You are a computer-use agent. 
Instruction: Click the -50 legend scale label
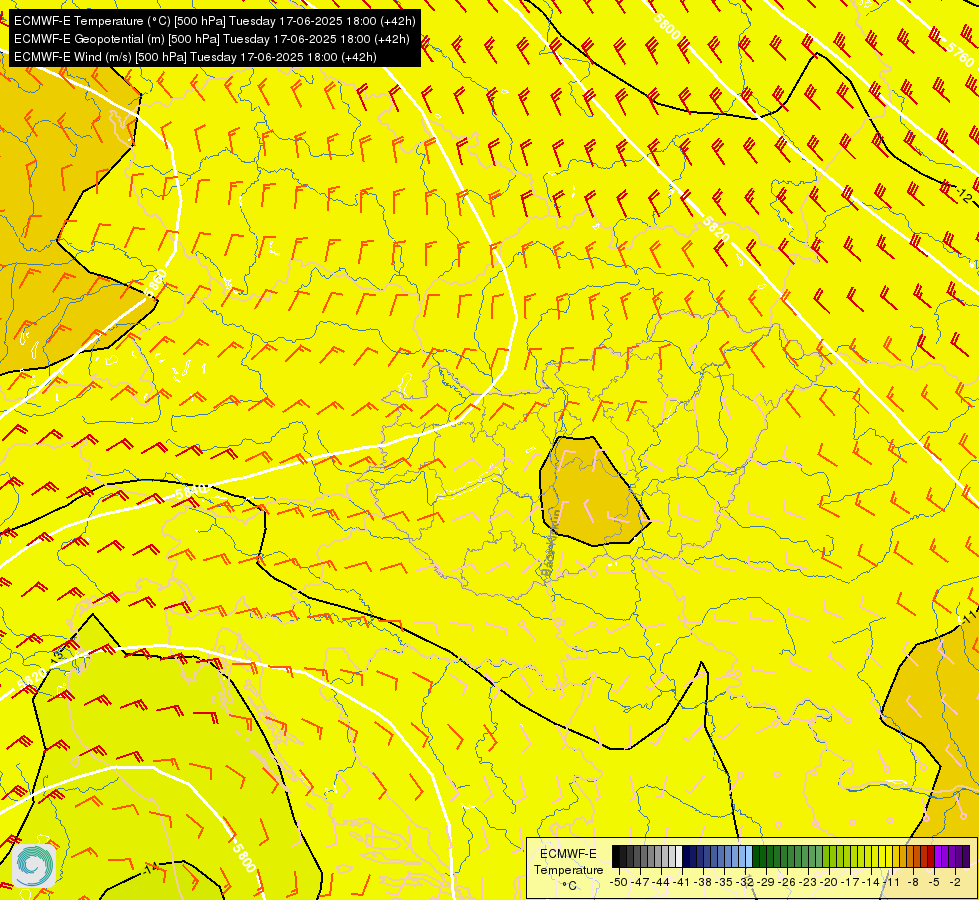(x=619, y=882)
